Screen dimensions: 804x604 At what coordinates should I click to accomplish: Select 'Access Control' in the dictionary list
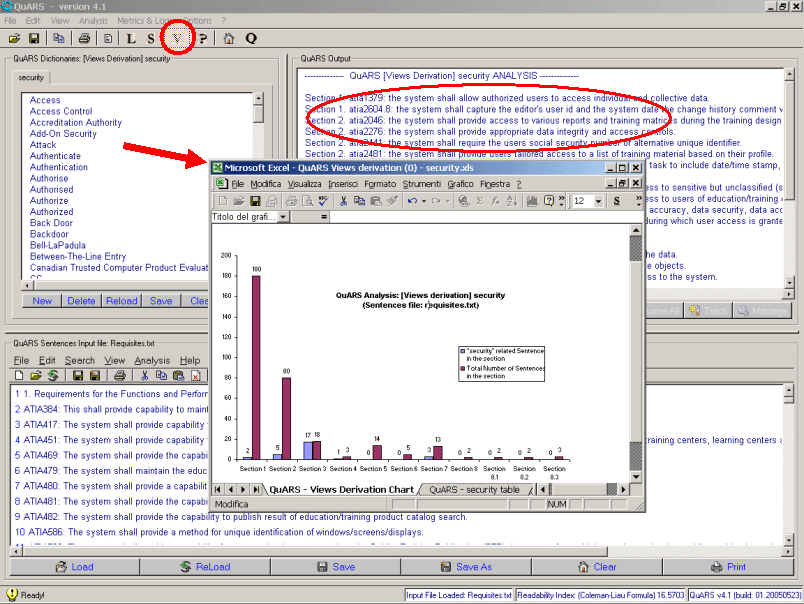point(61,111)
